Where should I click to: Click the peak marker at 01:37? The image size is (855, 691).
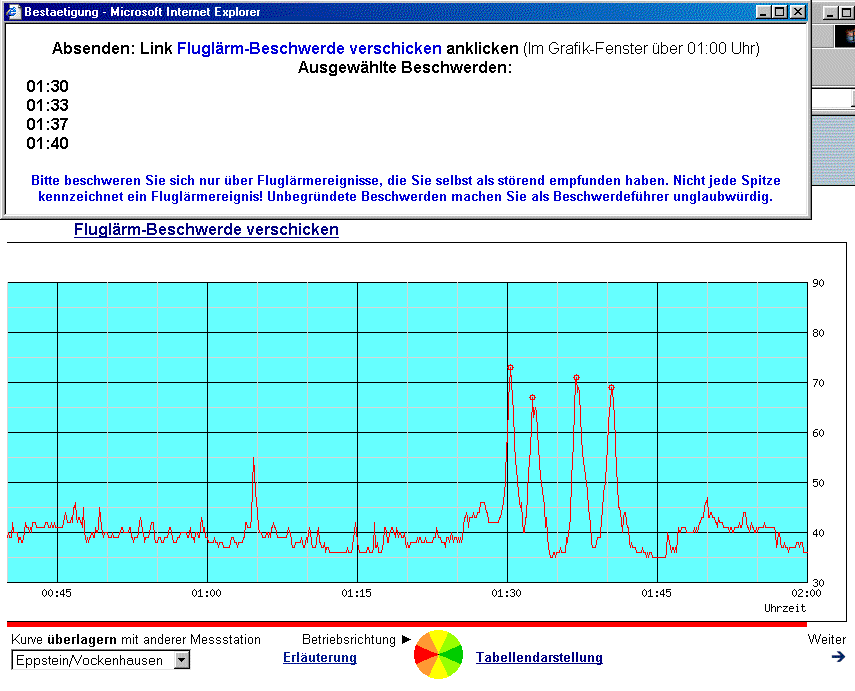click(576, 377)
